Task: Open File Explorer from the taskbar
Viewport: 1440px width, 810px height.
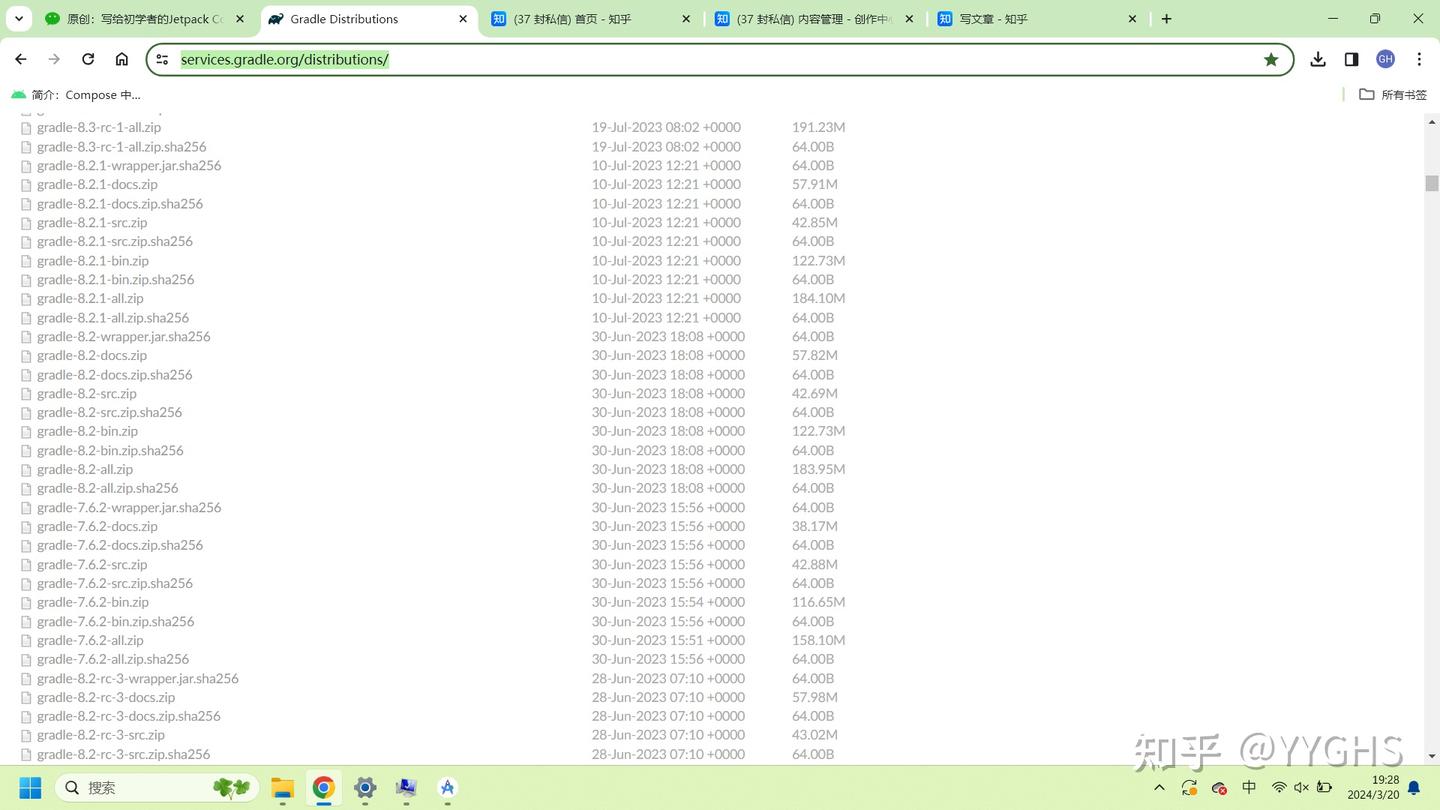Action: (282, 788)
